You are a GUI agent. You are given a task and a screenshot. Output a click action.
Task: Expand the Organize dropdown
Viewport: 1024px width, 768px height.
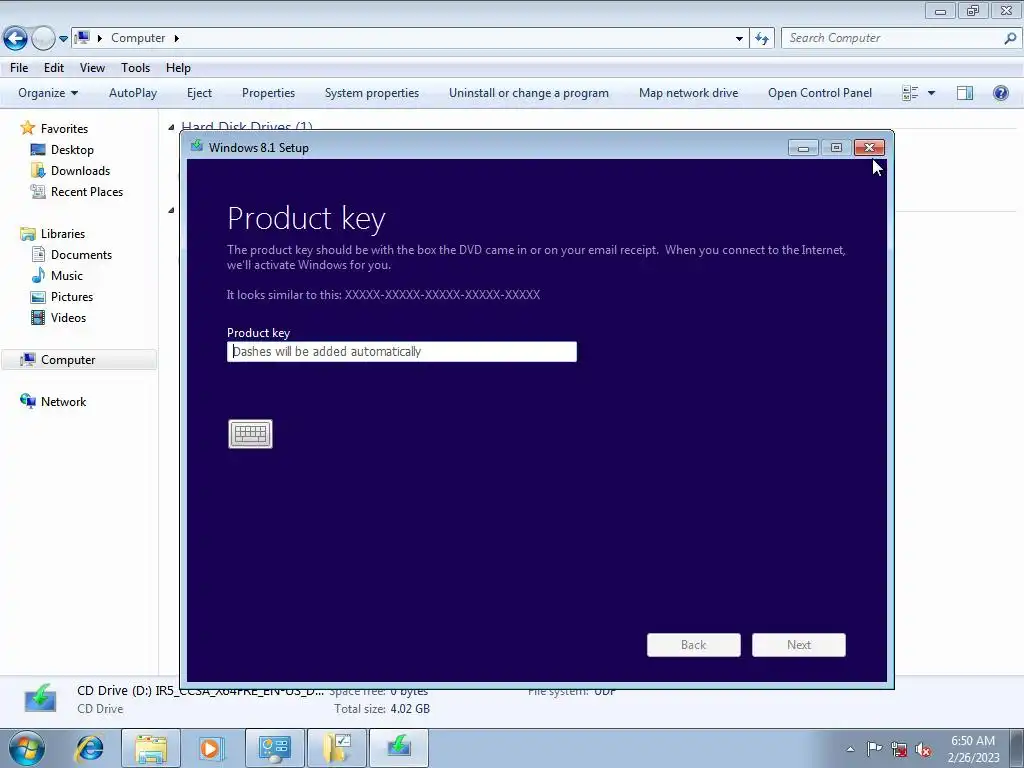click(x=48, y=93)
